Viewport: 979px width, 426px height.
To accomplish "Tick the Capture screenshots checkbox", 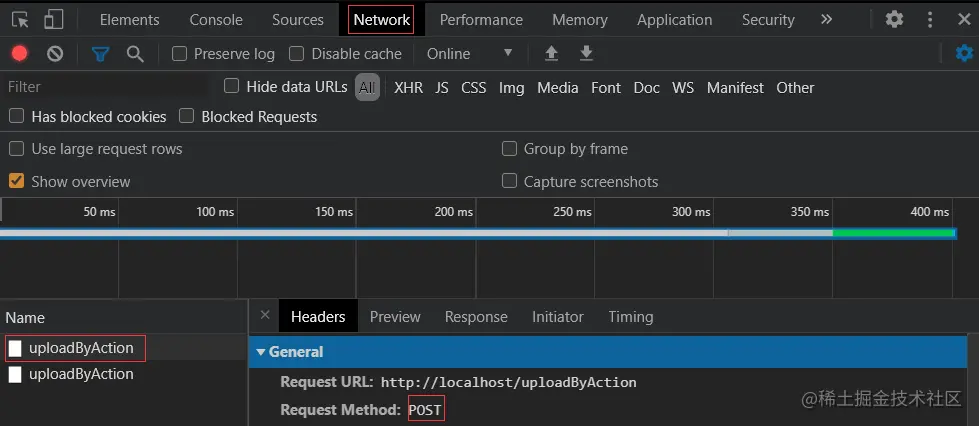I will click(x=509, y=181).
